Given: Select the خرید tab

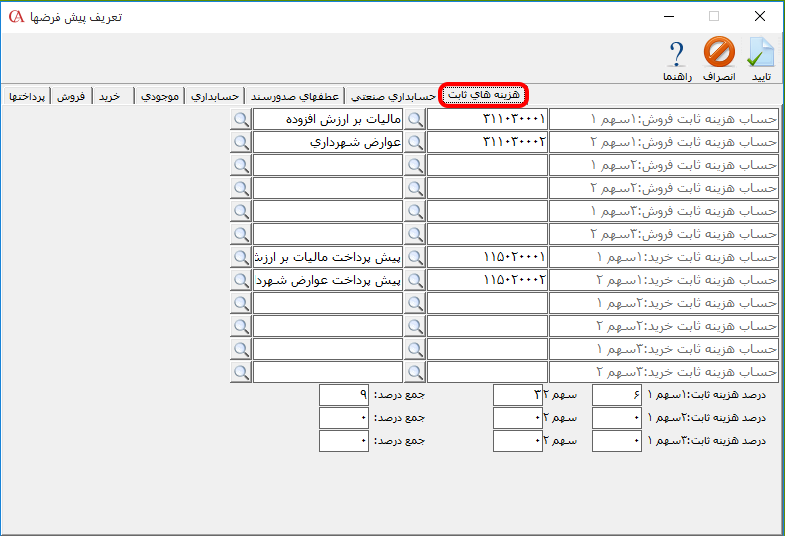Looking at the screenshot, I should pyautogui.click(x=108, y=96).
